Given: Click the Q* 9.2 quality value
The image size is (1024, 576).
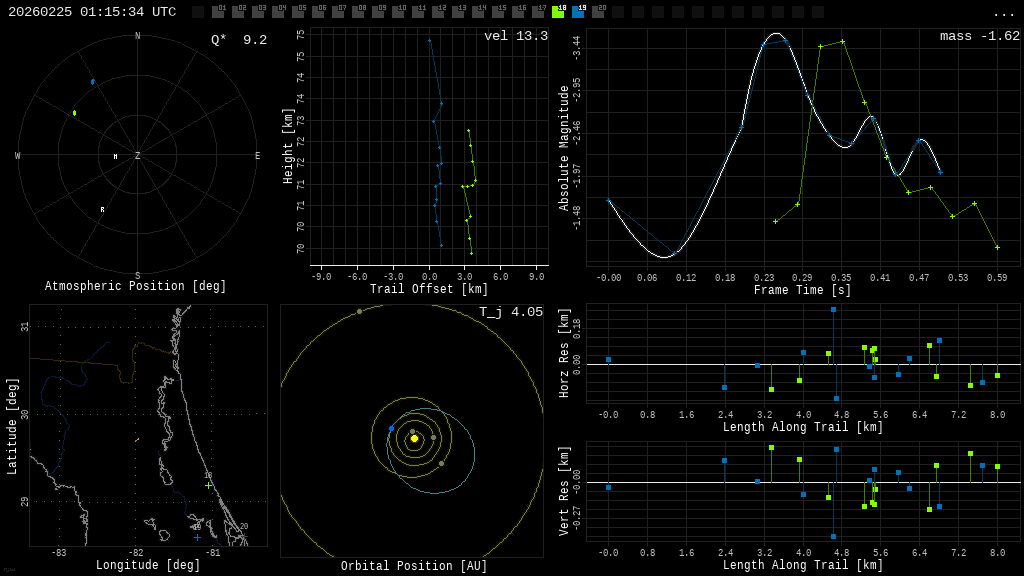Looking at the screenshot, I should [x=239, y=40].
